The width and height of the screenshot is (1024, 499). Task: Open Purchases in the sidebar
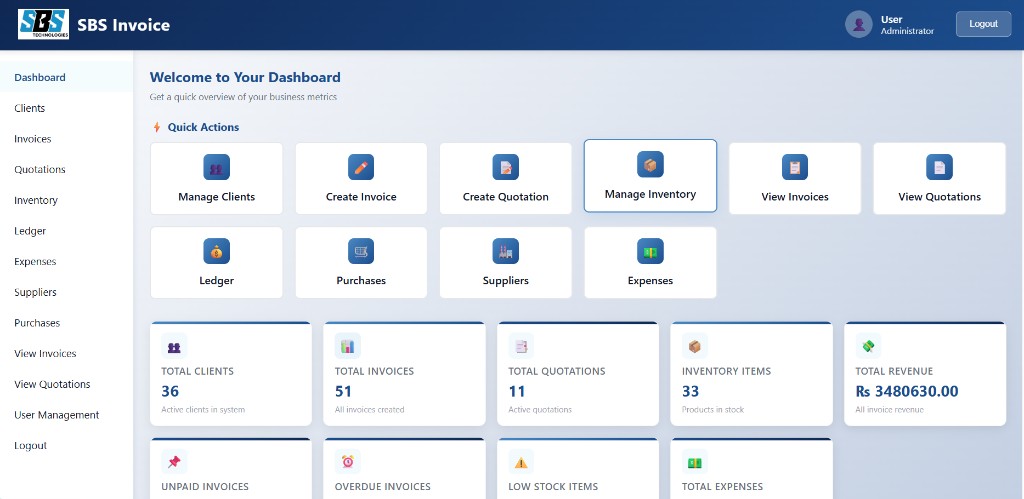[67, 323]
